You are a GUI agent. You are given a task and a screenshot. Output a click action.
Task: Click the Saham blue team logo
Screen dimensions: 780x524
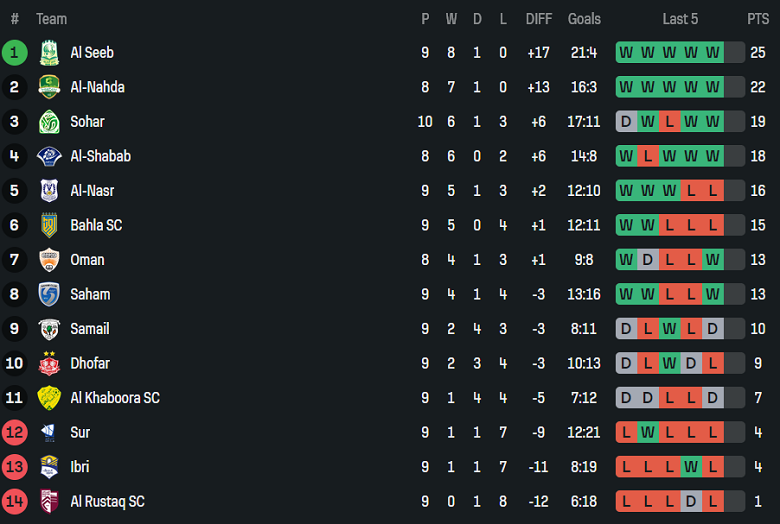48,294
